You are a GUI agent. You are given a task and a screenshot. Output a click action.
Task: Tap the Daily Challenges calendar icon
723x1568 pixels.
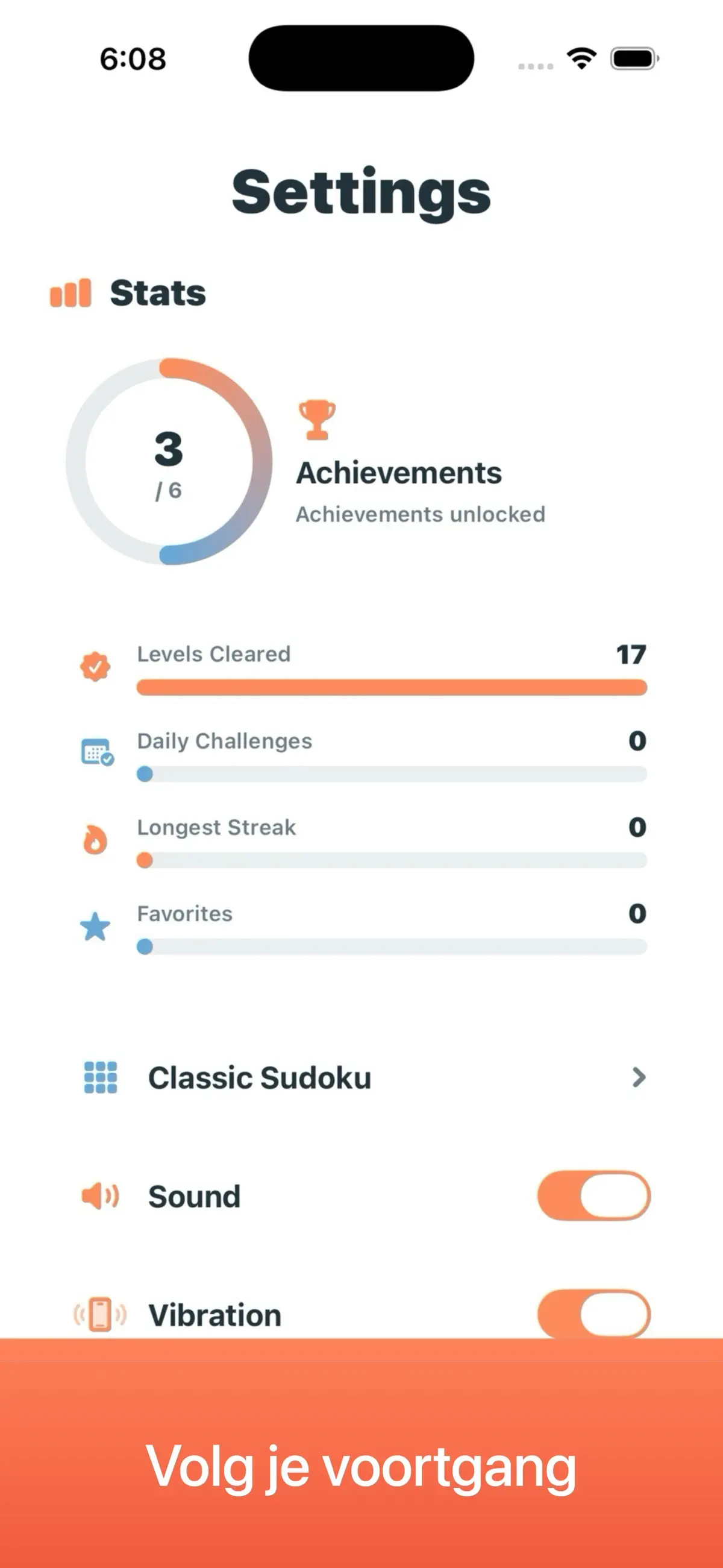98,752
